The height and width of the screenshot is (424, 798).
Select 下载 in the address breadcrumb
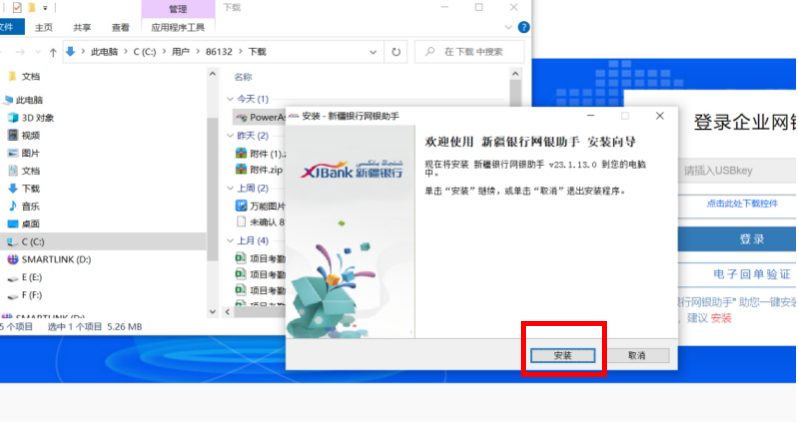point(258,52)
